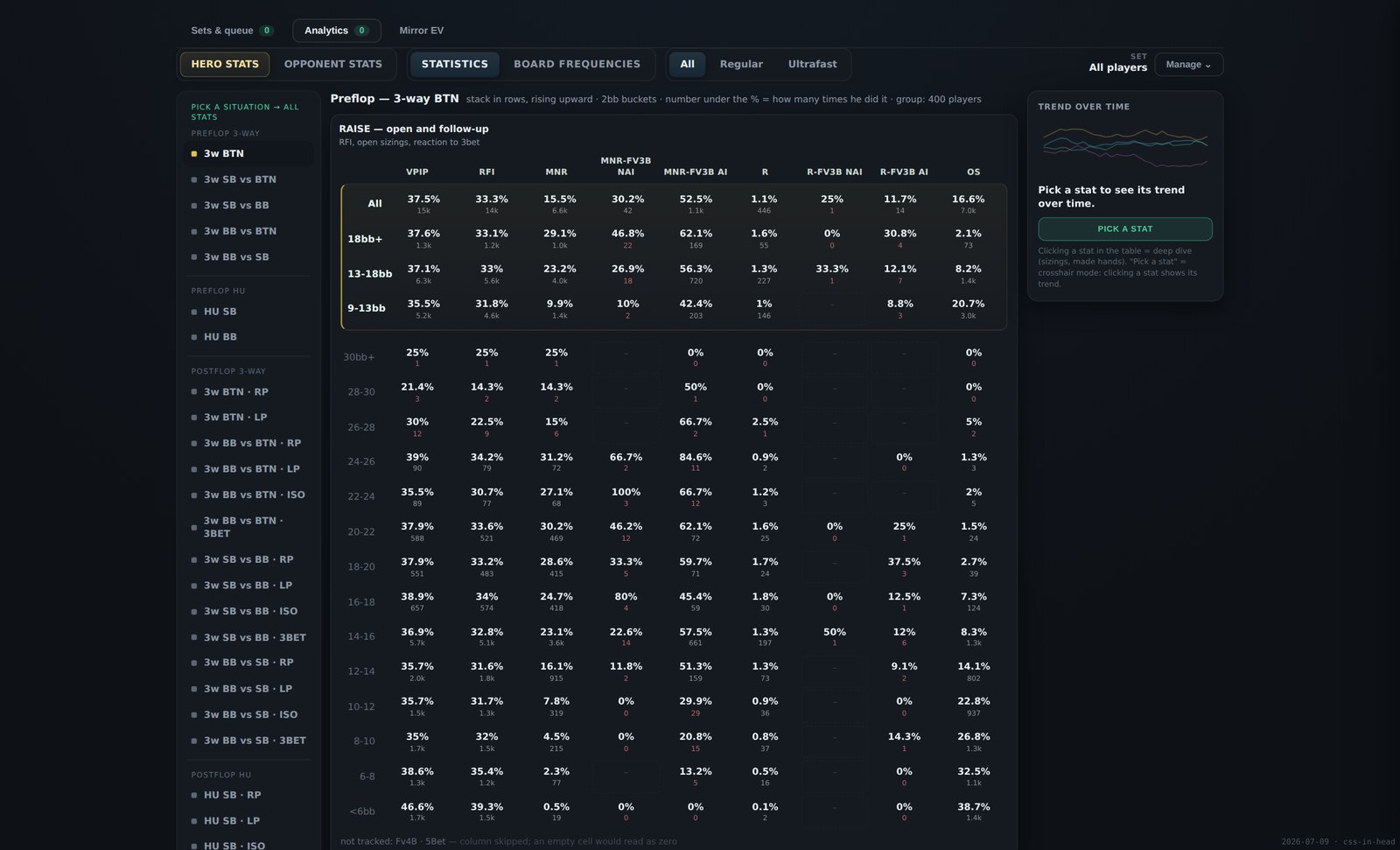Open the Mirror EV tab

click(x=422, y=31)
